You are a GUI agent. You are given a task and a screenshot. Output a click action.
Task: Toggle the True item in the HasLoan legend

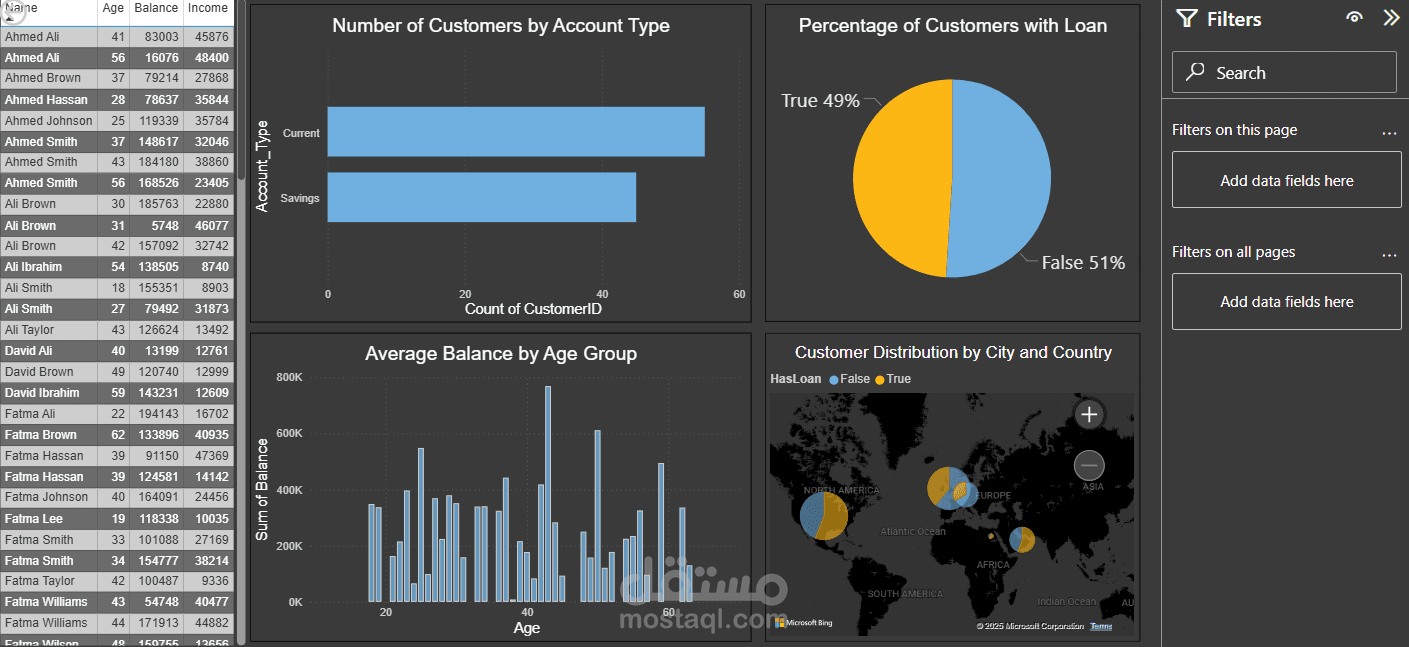coord(898,379)
